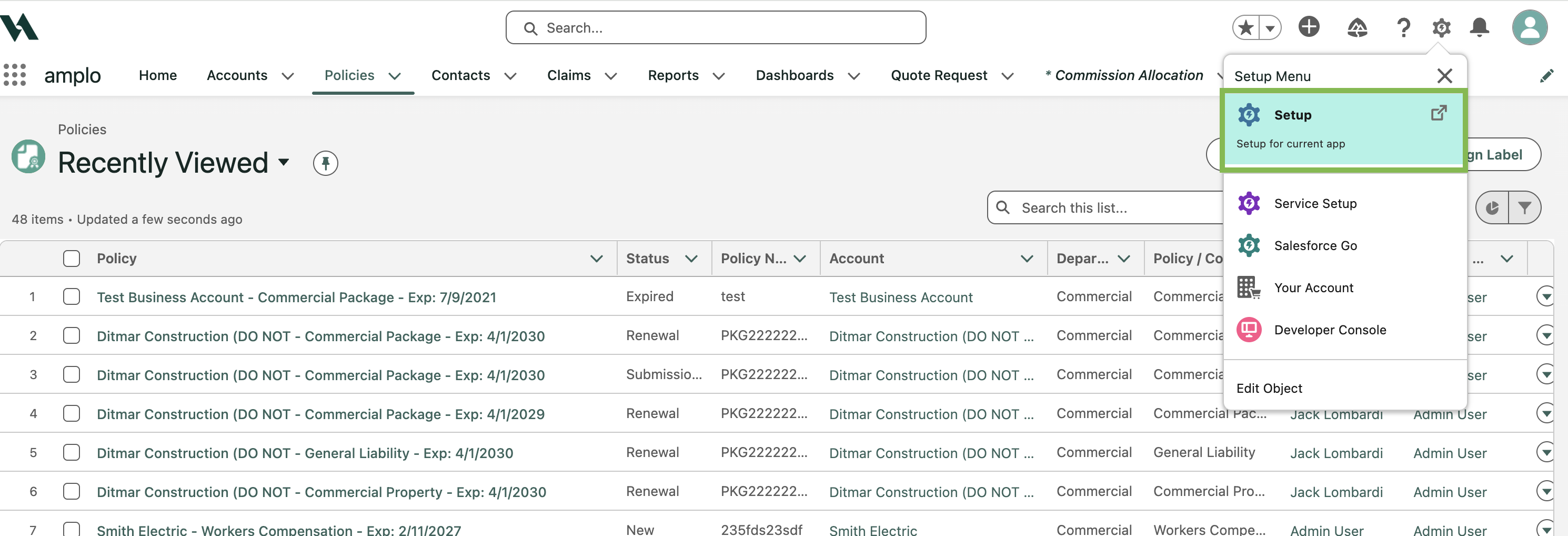This screenshot has height=536, width=1568.
Task: Close the Setup Menu with X
Action: (x=1444, y=75)
